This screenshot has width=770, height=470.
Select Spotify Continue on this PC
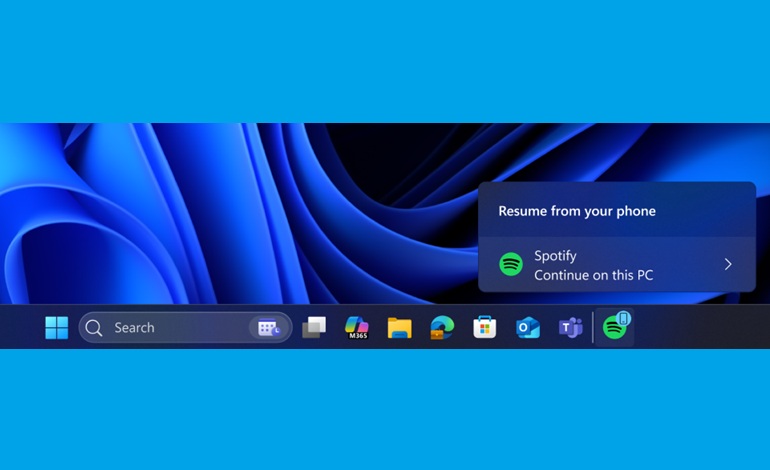coord(617,264)
